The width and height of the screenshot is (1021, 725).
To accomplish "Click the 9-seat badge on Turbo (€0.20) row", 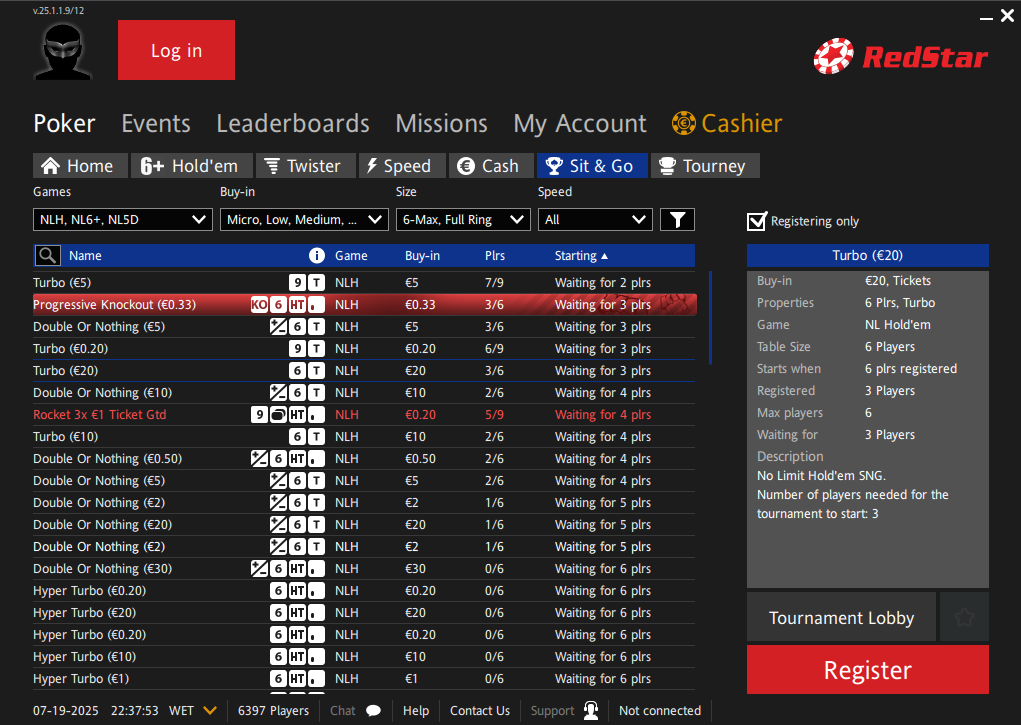I will tap(298, 348).
